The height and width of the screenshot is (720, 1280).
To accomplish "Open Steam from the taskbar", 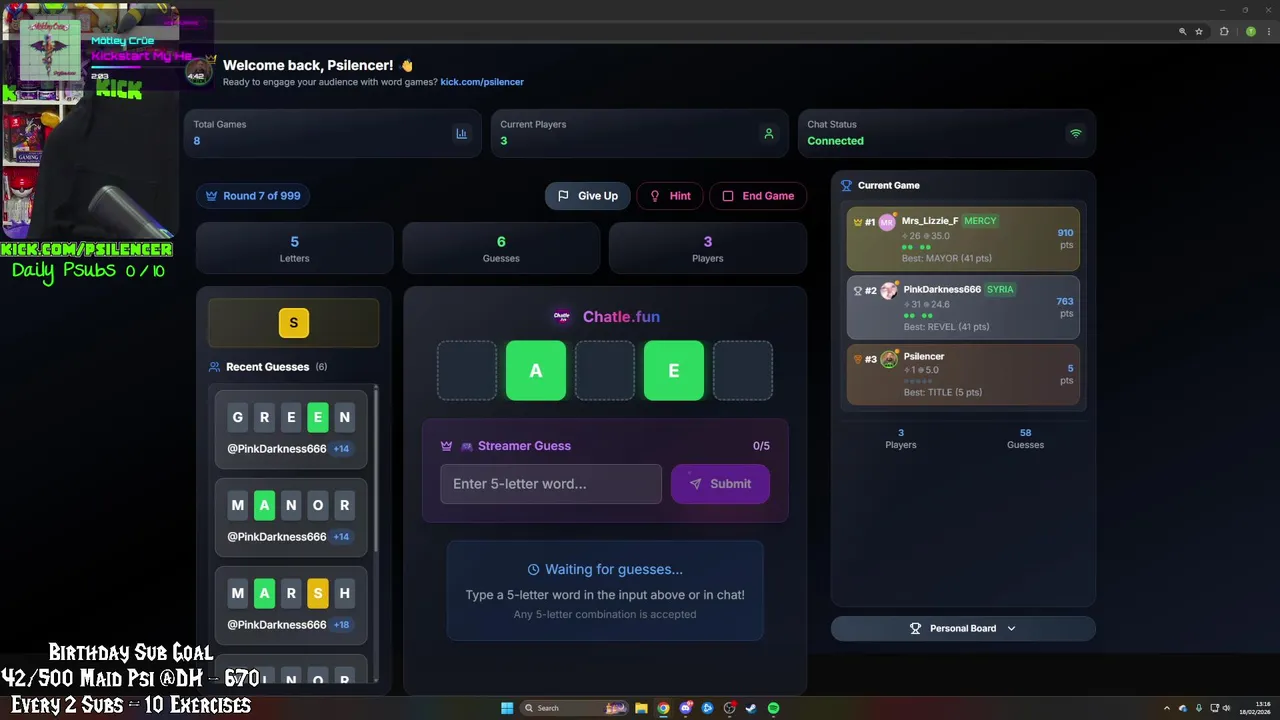I will coord(751,708).
